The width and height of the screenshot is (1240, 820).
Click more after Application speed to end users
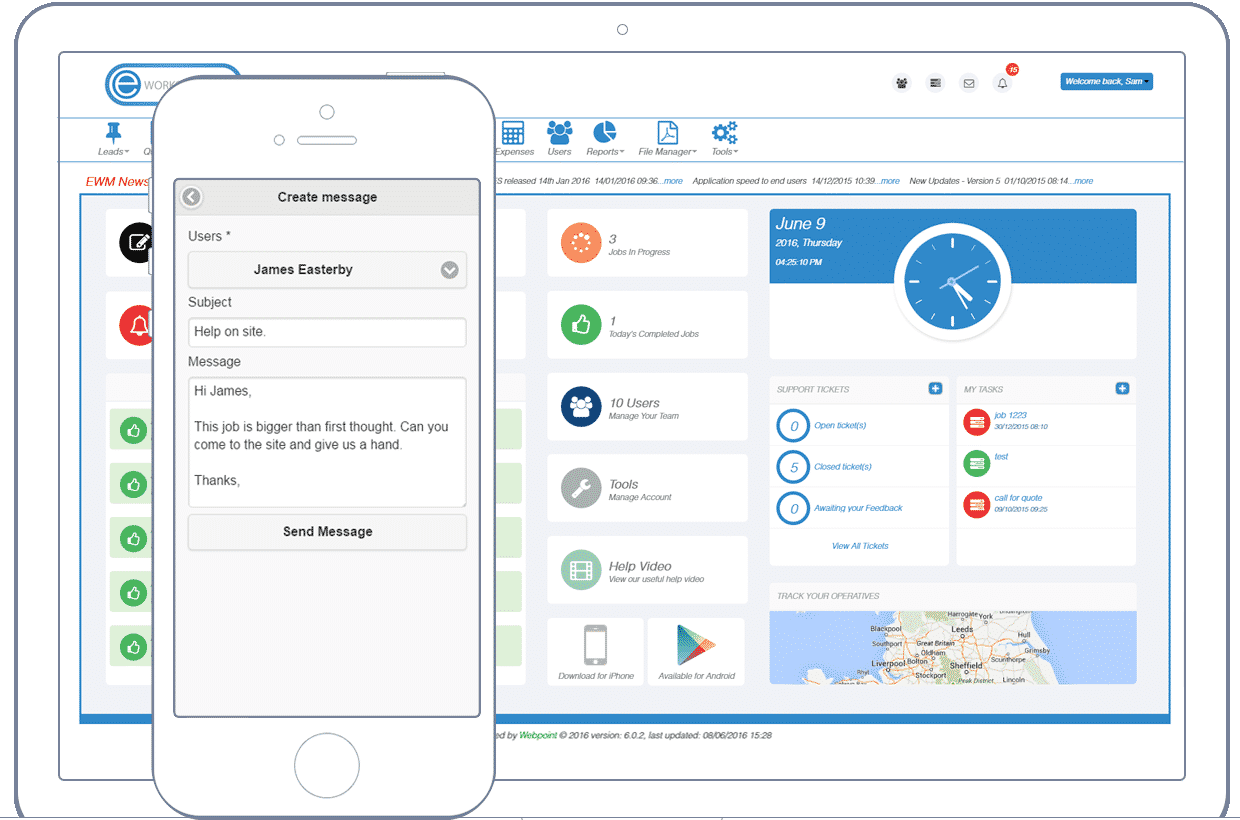click(x=890, y=181)
